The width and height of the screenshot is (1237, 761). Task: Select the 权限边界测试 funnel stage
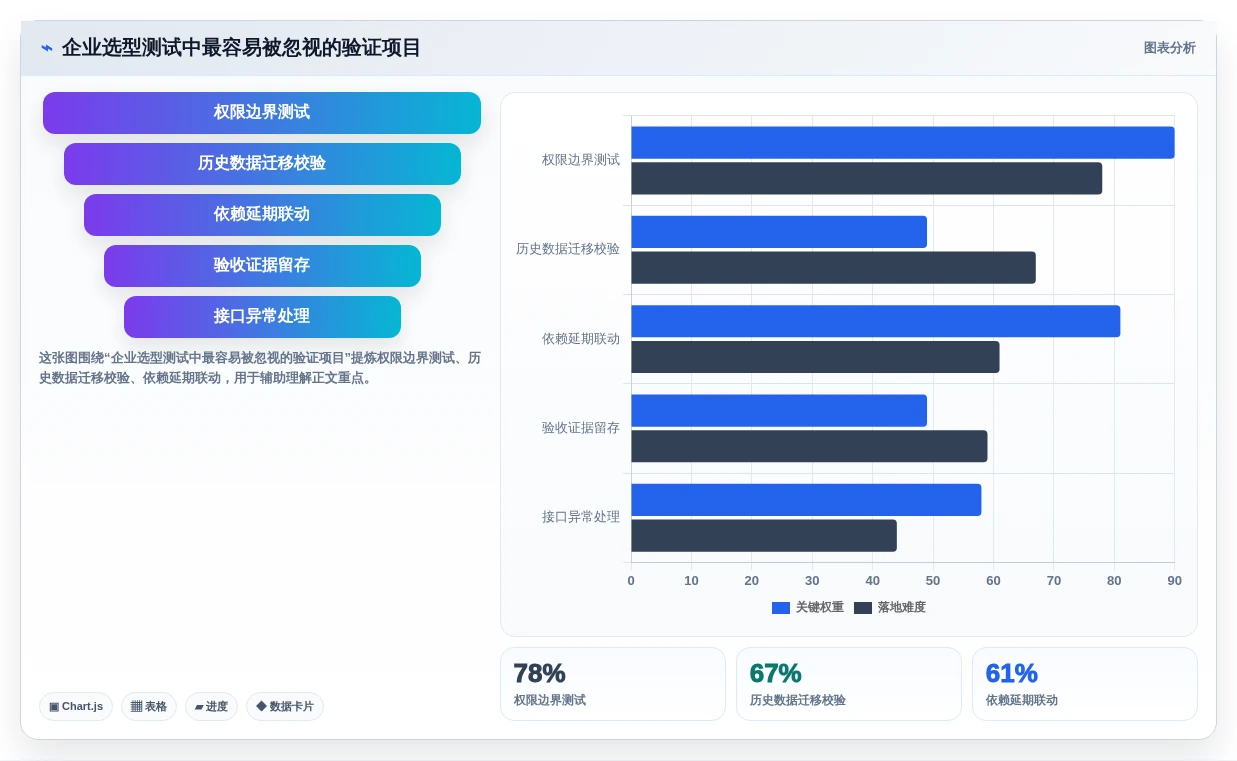262,113
